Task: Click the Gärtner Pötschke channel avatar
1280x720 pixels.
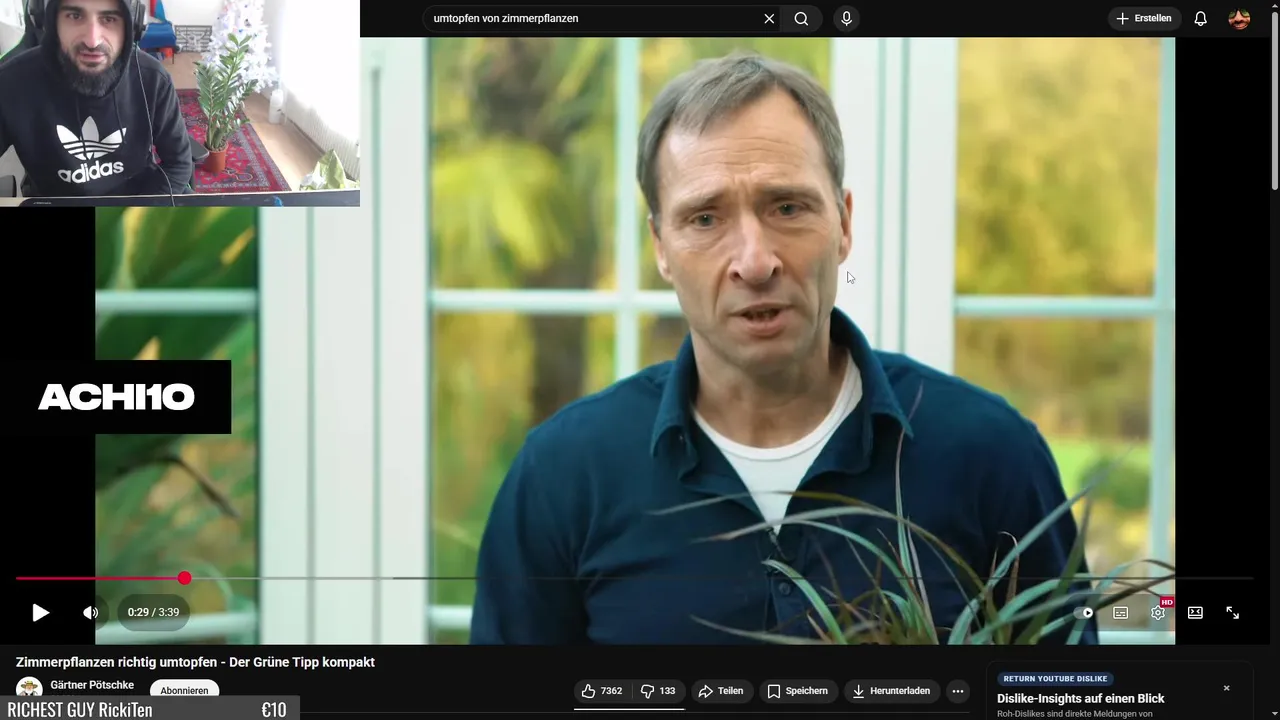Action: click(29, 688)
